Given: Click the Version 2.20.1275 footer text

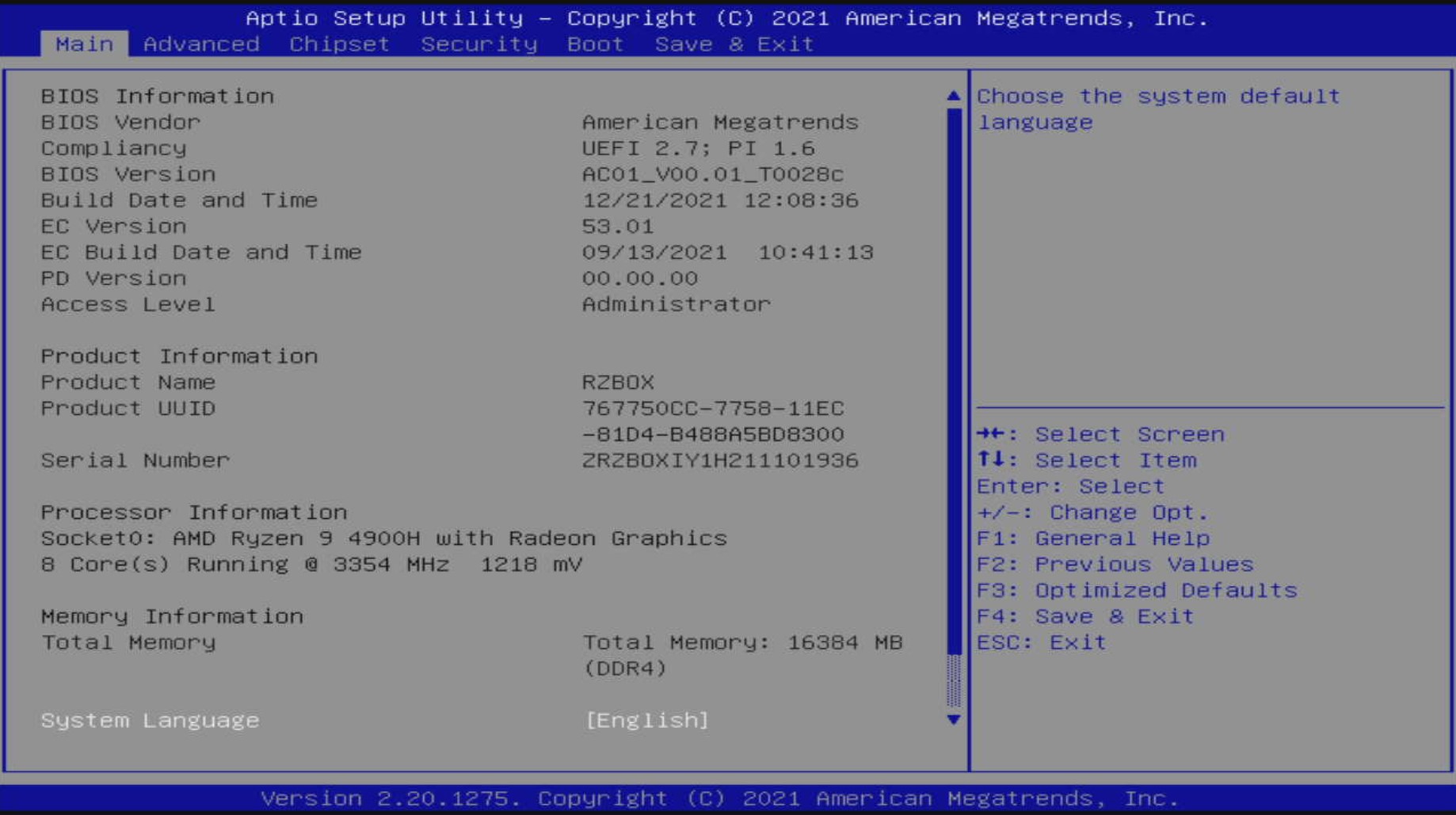Looking at the screenshot, I should pyautogui.click(x=719, y=798).
